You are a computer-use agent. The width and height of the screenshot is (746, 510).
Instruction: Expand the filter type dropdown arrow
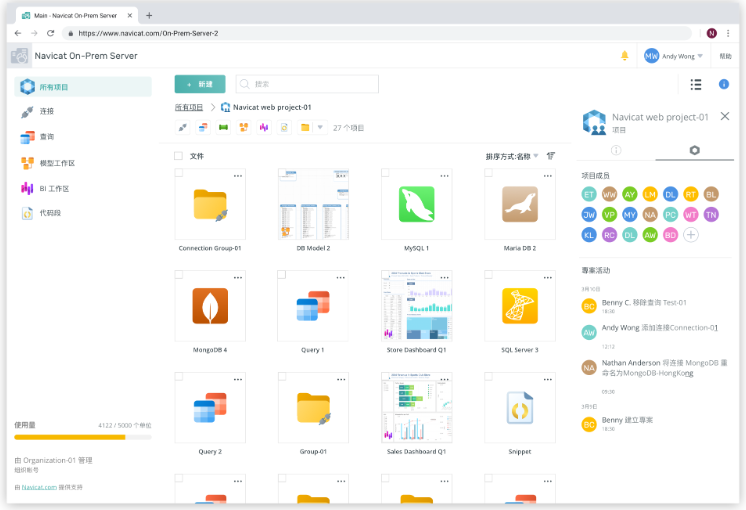[320, 128]
